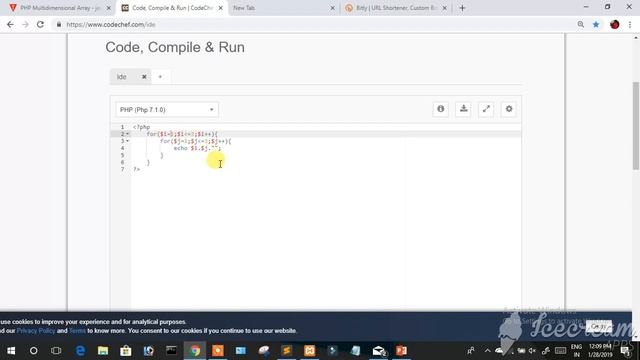Viewport: 640px width, 360px height.
Task: Add a new file tab with plus
Action: click(x=160, y=77)
